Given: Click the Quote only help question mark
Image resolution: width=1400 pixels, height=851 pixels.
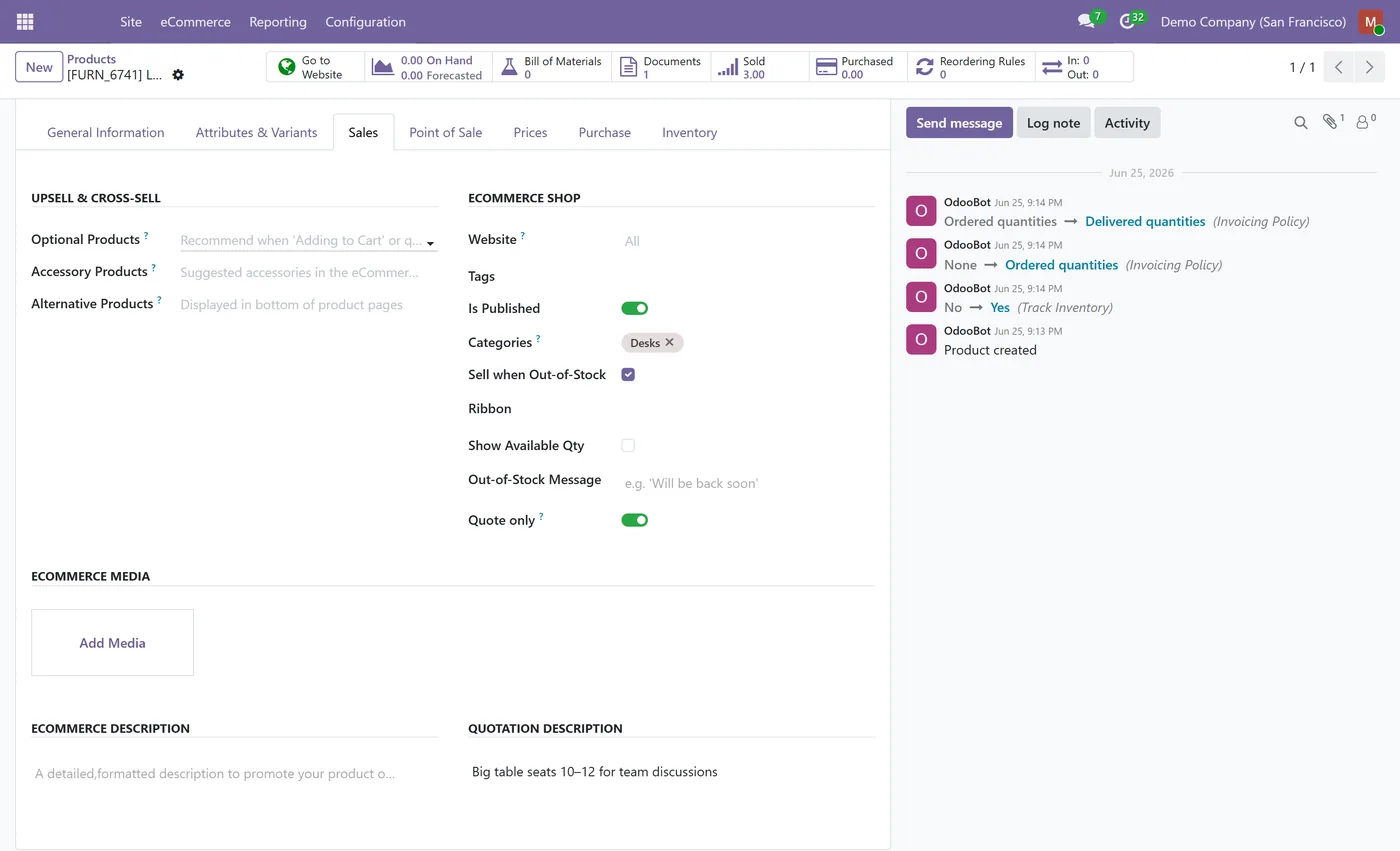Looking at the screenshot, I should [541, 516].
